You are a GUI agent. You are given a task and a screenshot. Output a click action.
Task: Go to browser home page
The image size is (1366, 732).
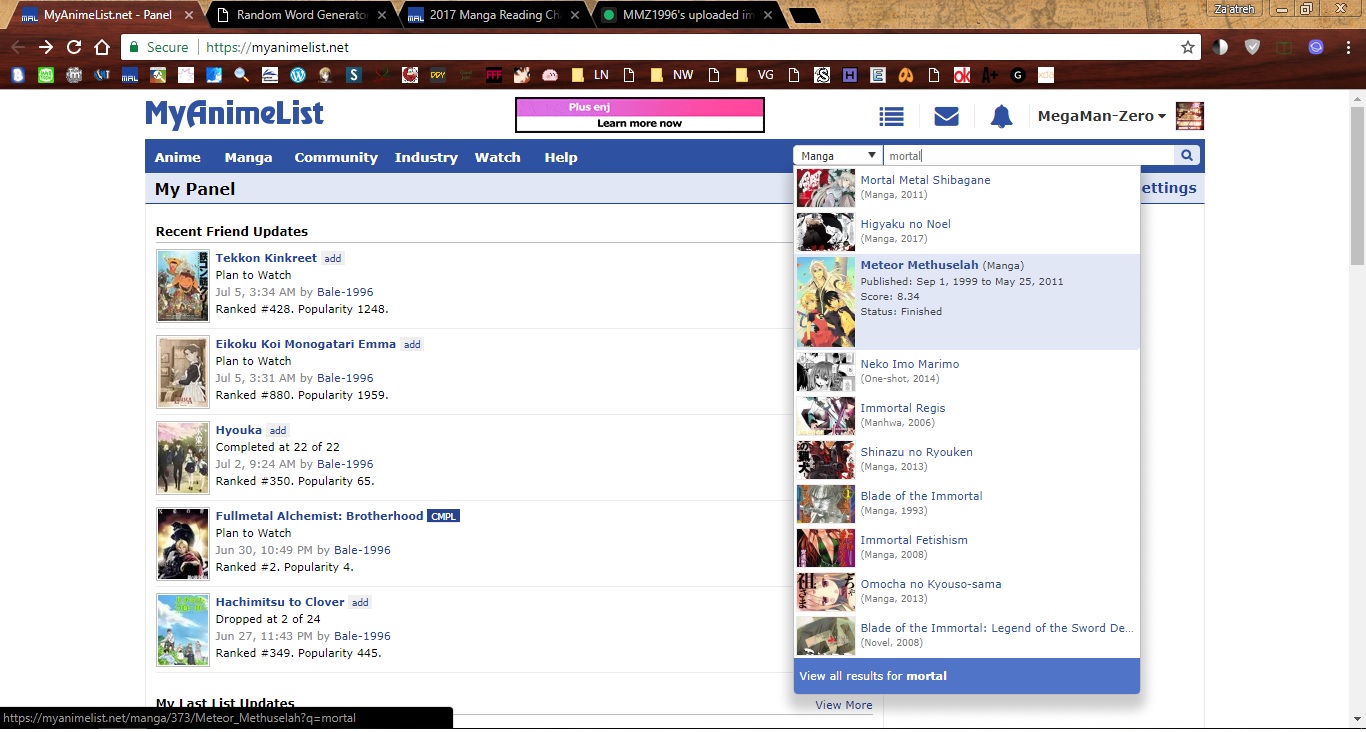tap(102, 47)
